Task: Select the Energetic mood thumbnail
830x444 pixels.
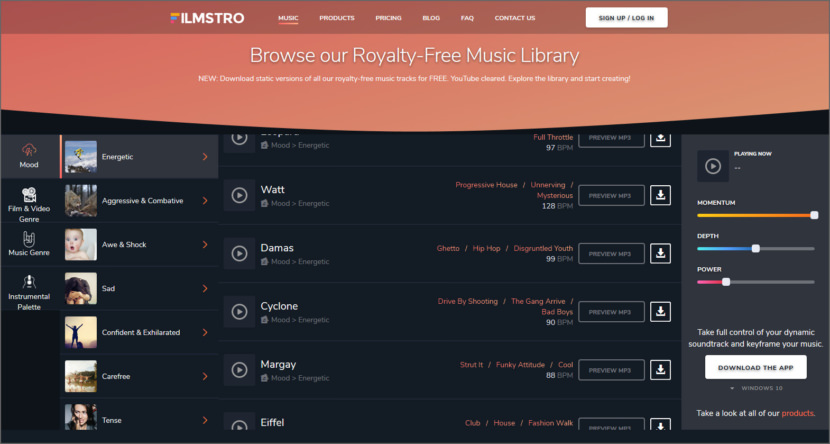Action: (80, 157)
